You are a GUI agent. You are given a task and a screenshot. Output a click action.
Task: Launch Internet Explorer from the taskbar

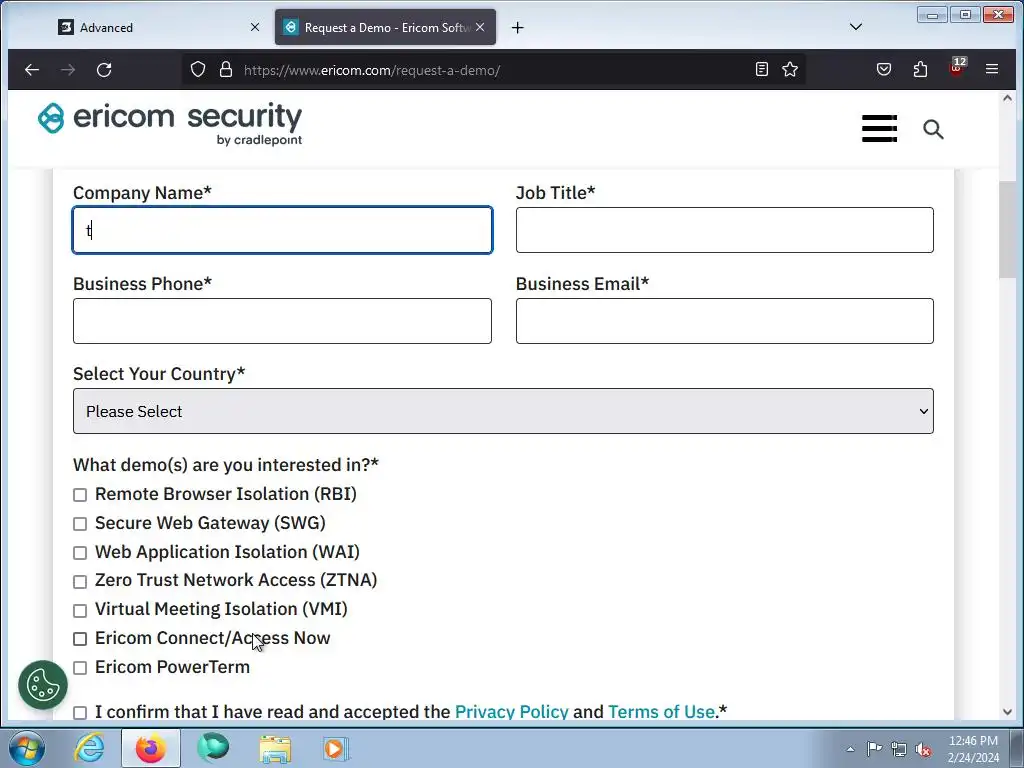[89, 748]
